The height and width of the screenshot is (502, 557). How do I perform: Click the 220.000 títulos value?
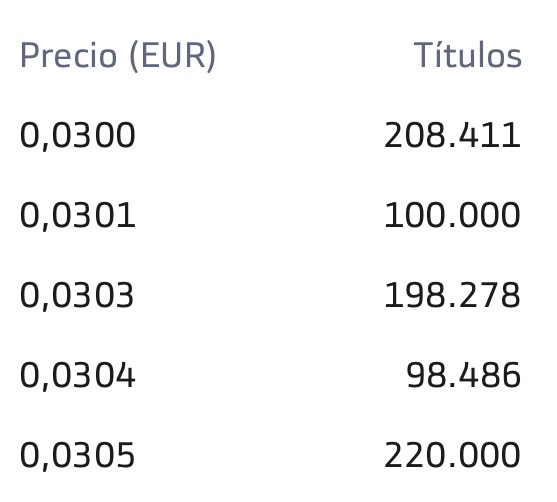[x=453, y=455]
